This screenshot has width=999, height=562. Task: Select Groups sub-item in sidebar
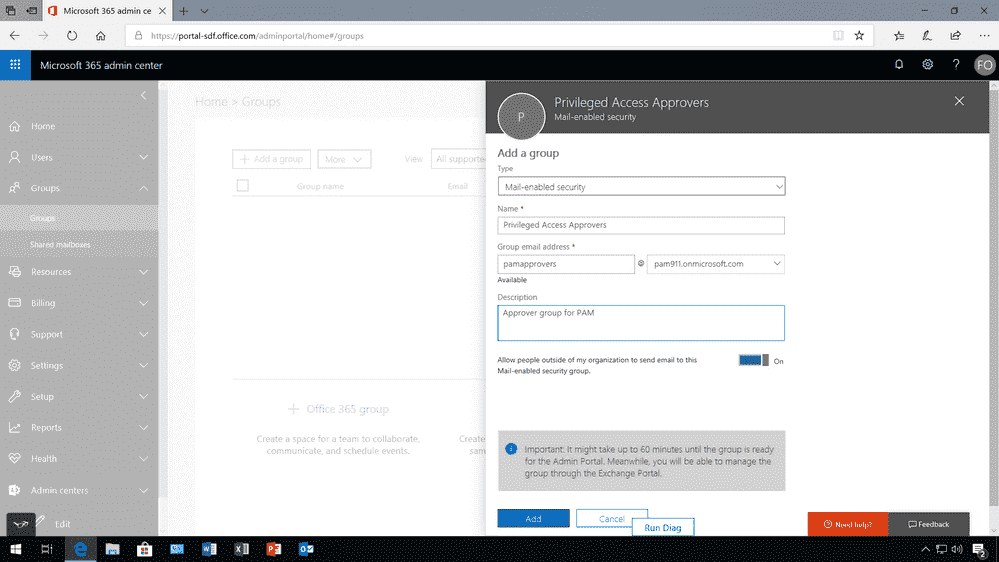point(79,218)
